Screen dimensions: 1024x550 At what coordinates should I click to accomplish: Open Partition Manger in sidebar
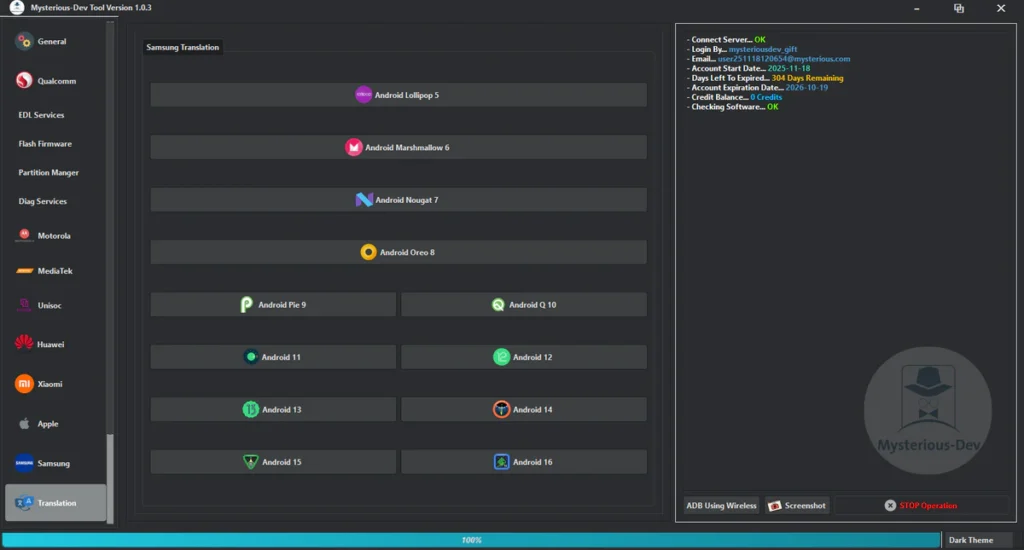pos(48,173)
